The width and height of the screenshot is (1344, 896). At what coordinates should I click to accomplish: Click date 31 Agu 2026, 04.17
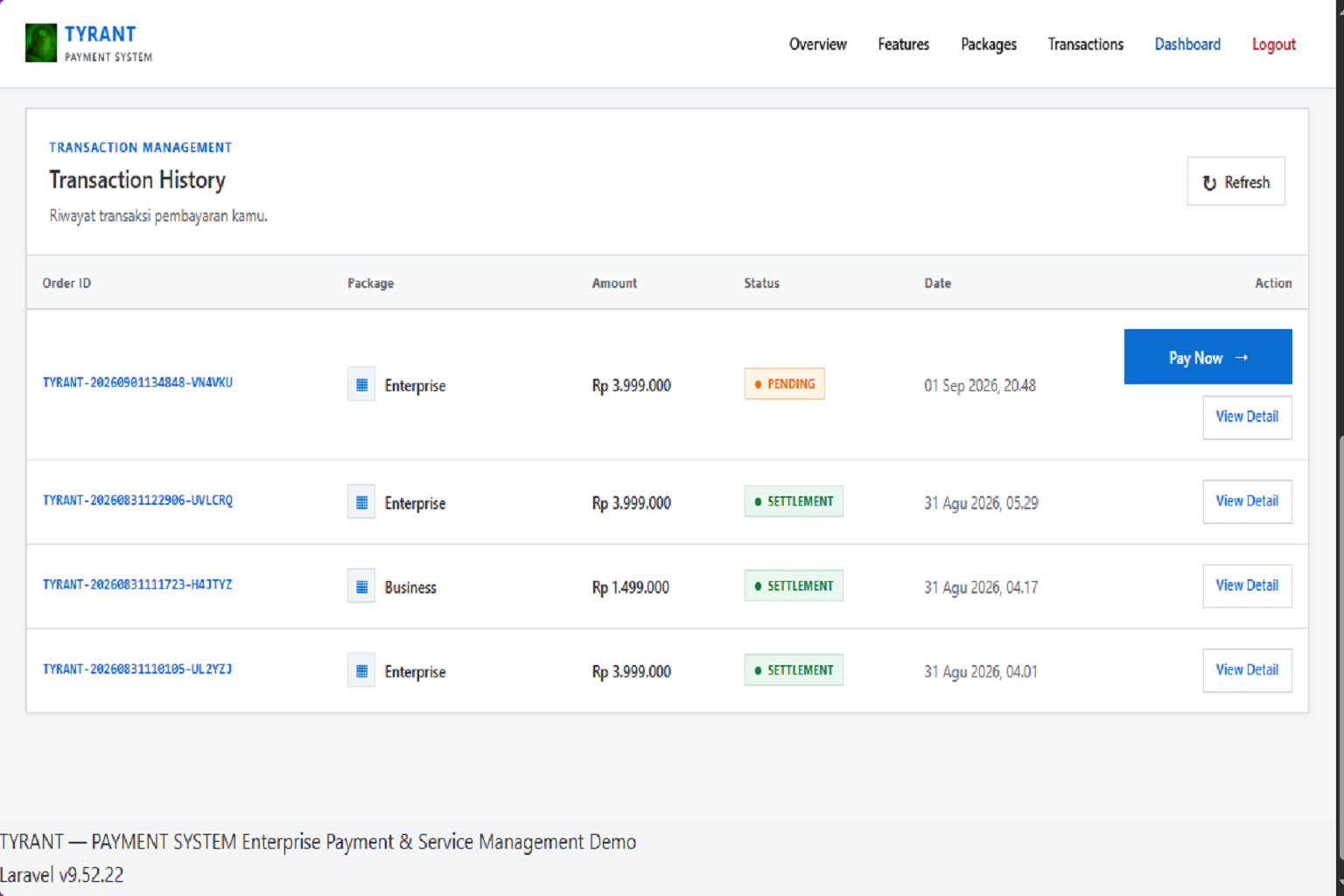[981, 587]
